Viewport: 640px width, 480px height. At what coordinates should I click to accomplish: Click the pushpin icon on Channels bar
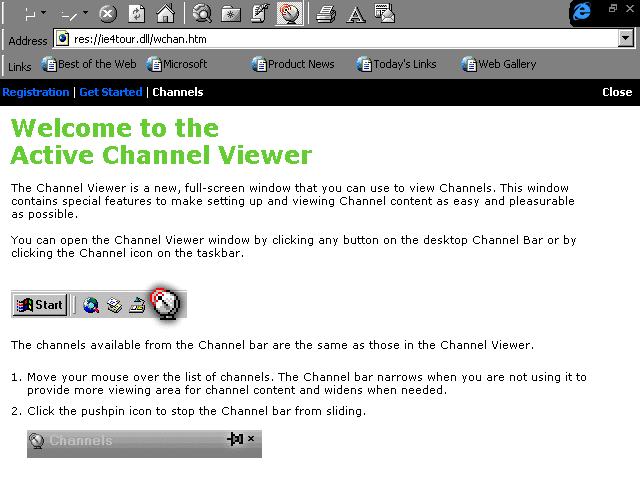tap(236, 439)
